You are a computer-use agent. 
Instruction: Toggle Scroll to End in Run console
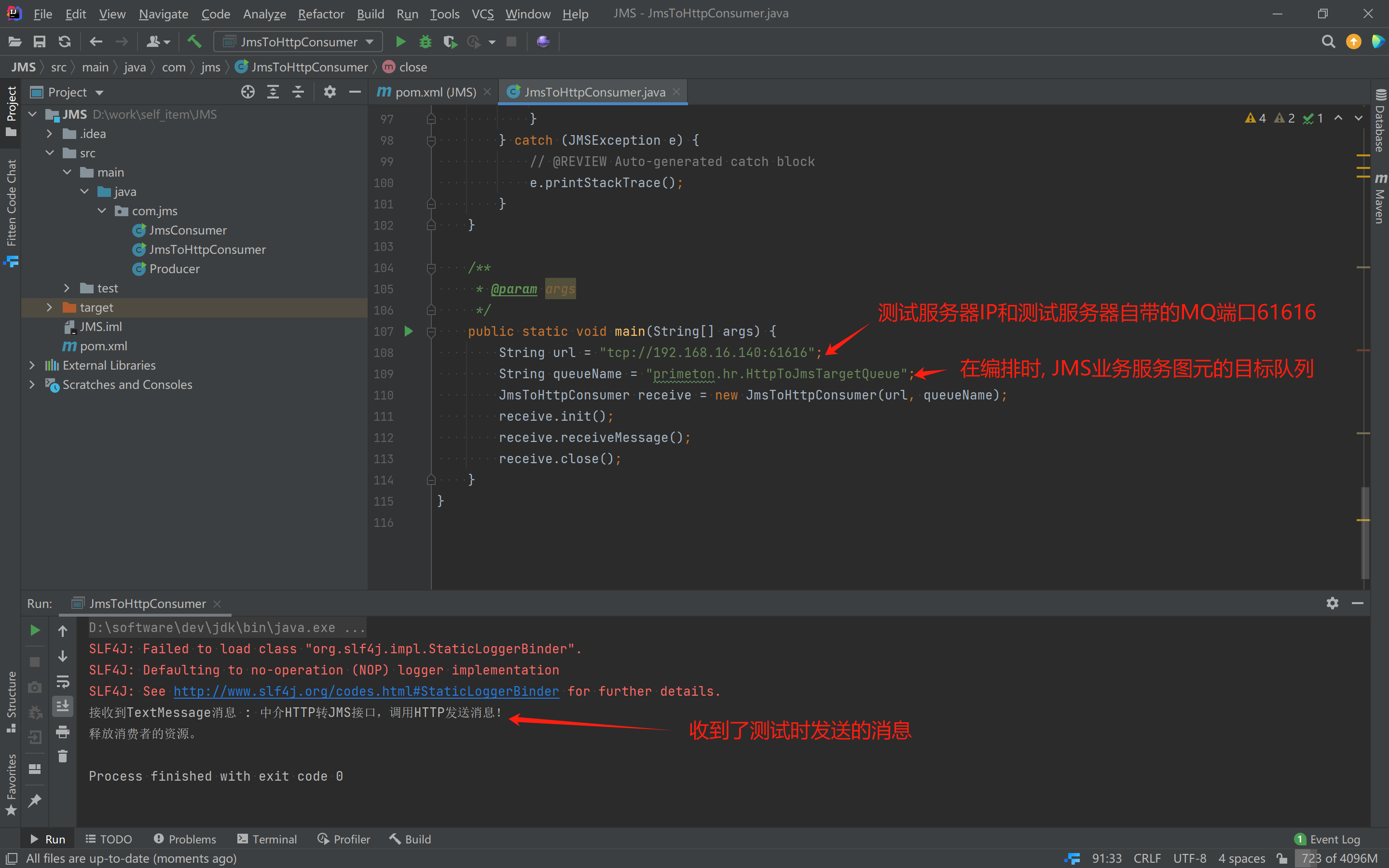click(x=63, y=706)
